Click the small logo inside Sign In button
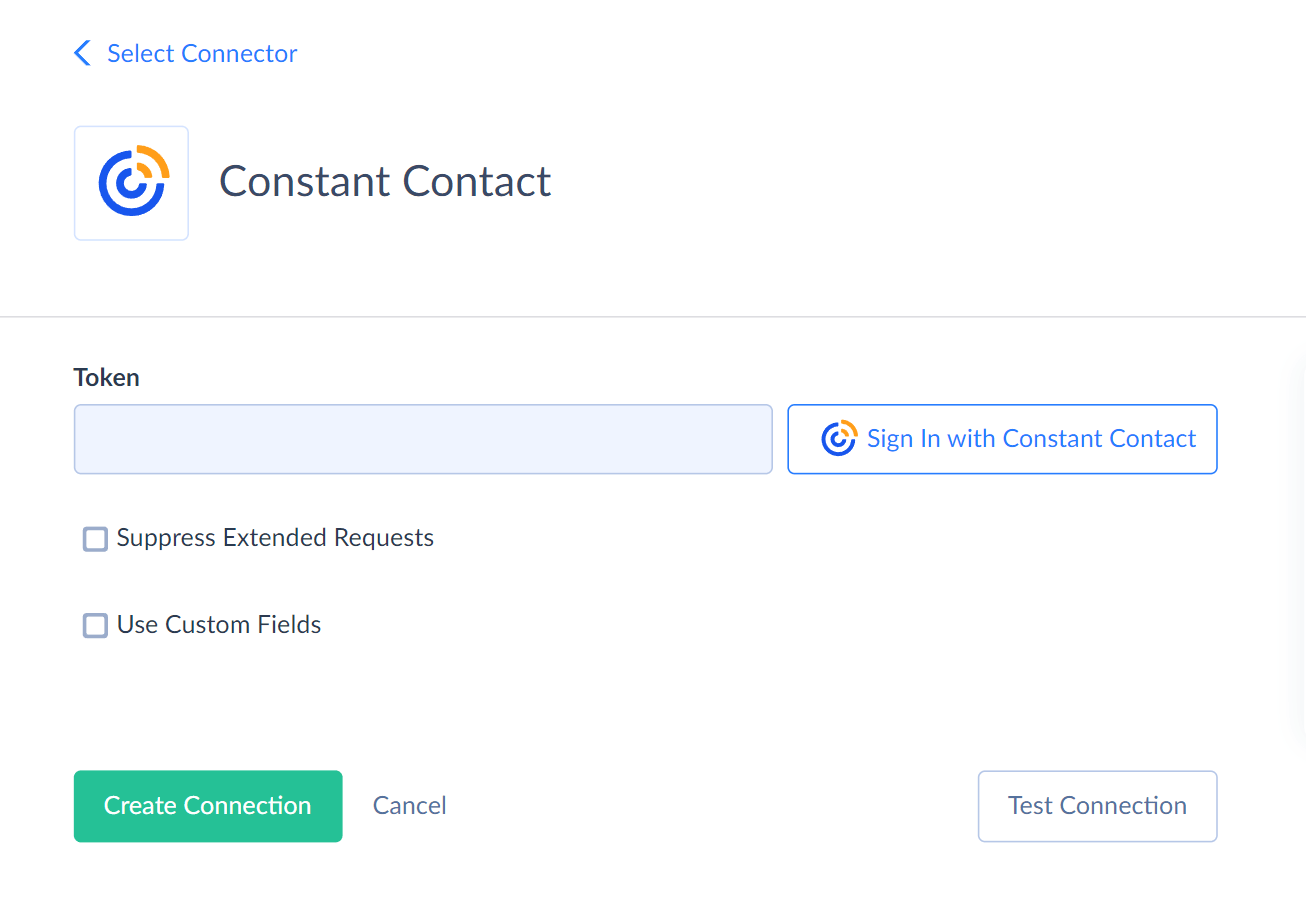This screenshot has height=921, width=1306. click(839, 438)
